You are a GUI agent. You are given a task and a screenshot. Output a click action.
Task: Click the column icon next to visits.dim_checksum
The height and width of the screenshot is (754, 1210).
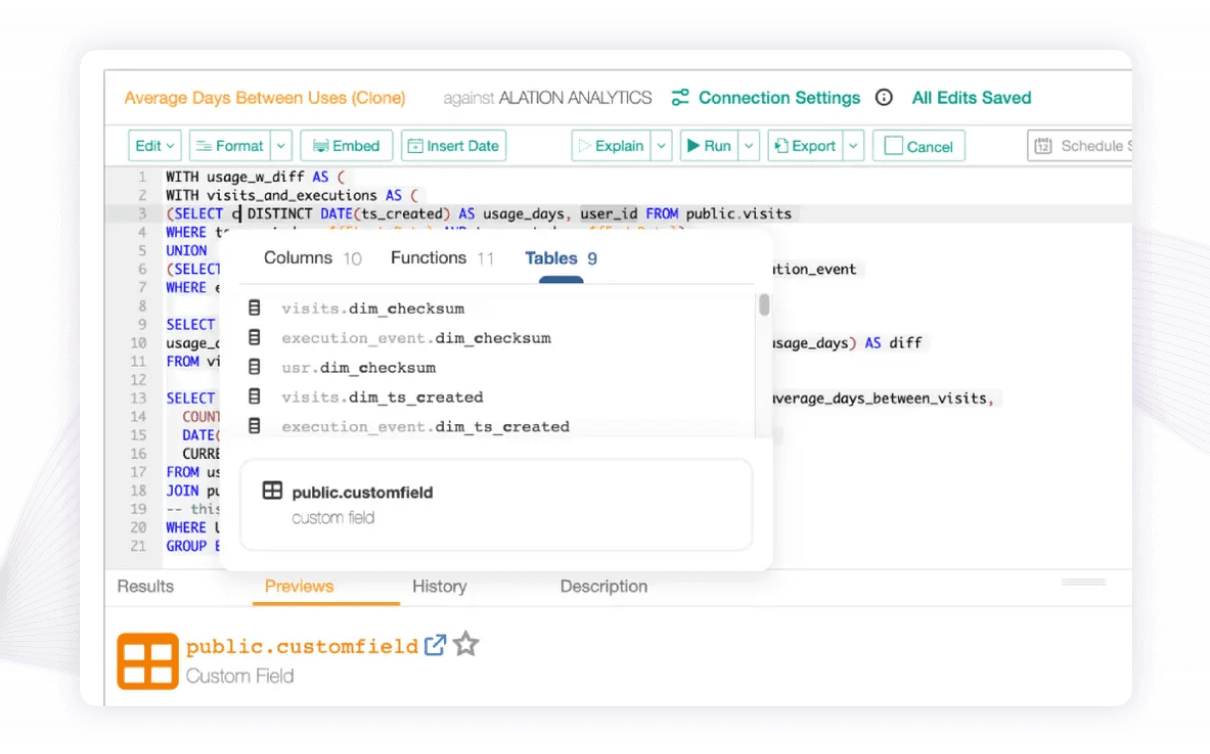pyautogui.click(x=253, y=308)
